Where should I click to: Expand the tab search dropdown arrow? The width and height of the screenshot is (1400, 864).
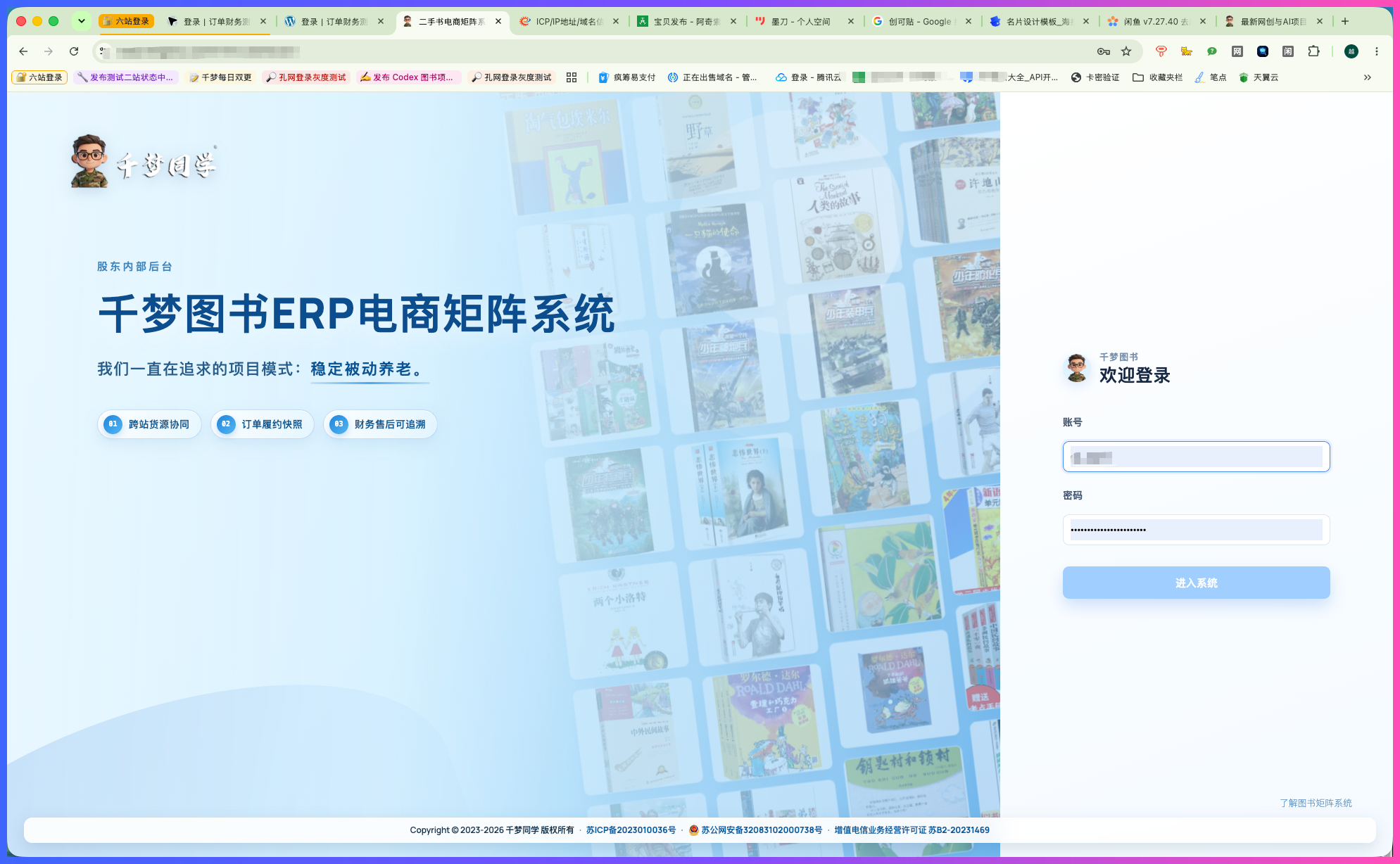82,21
